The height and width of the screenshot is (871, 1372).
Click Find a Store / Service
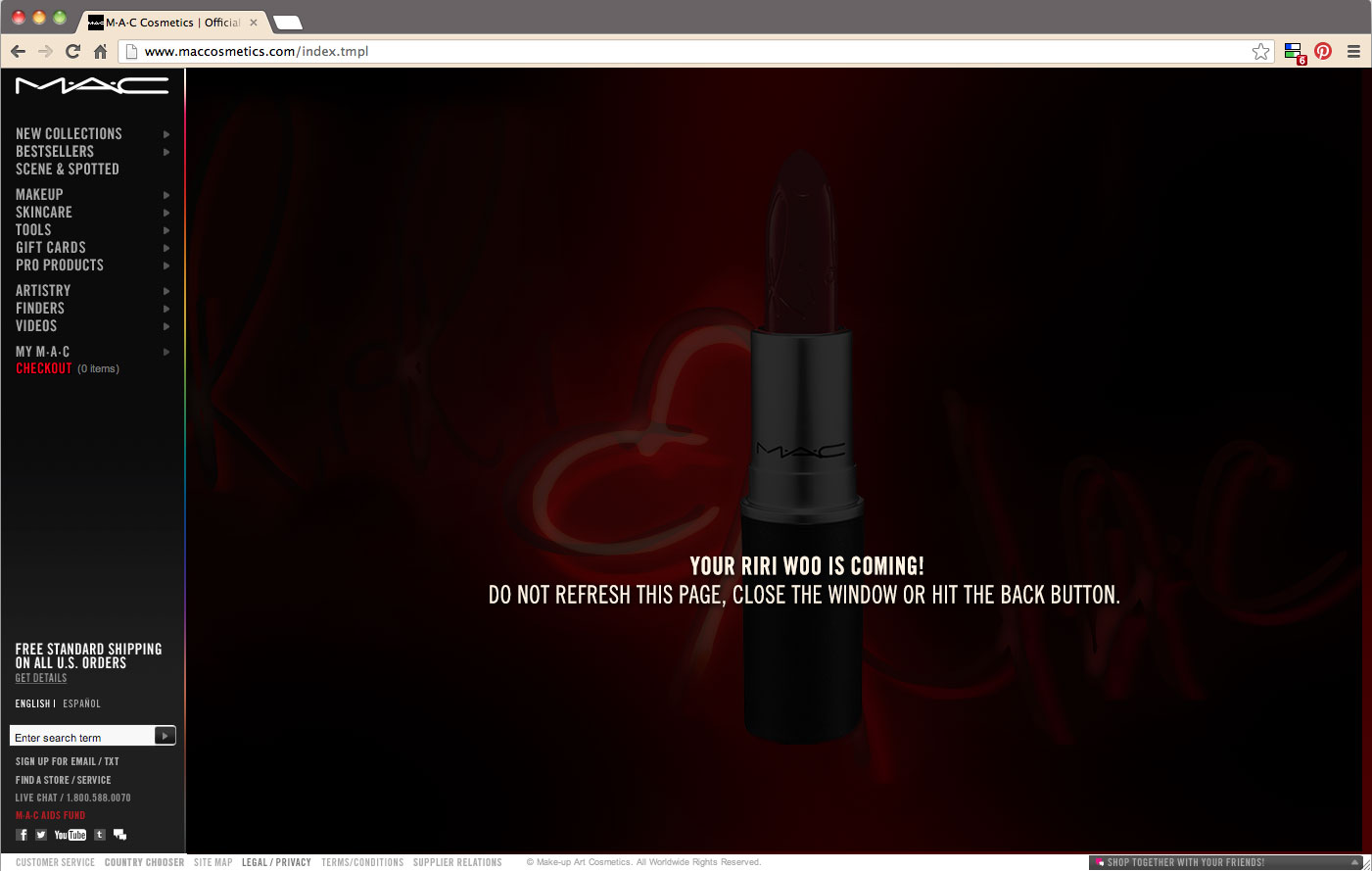point(64,780)
